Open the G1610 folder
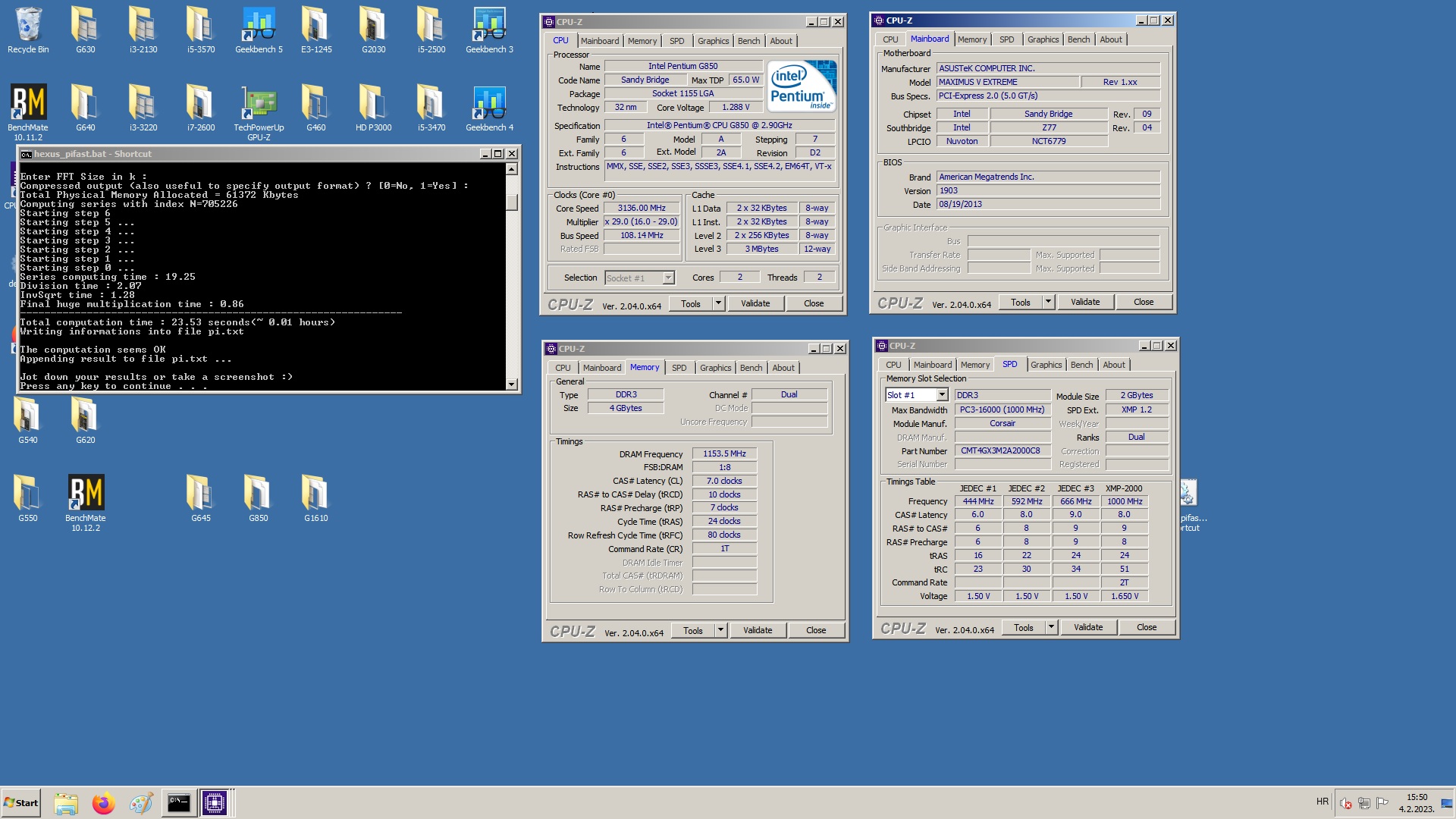 pyautogui.click(x=316, y=498)
